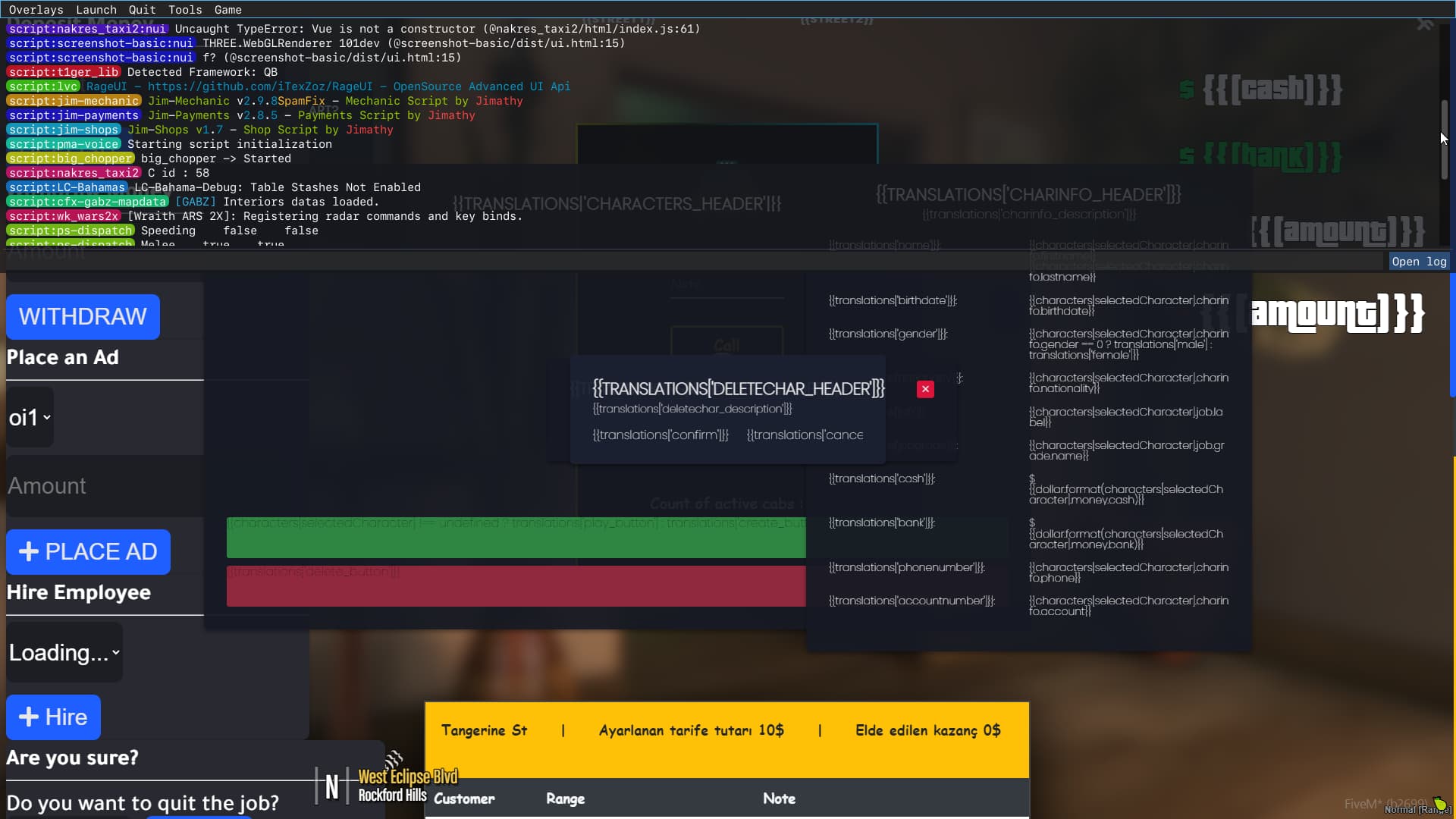Click the blue WITHDRAW button

click(x=83, y=316)
